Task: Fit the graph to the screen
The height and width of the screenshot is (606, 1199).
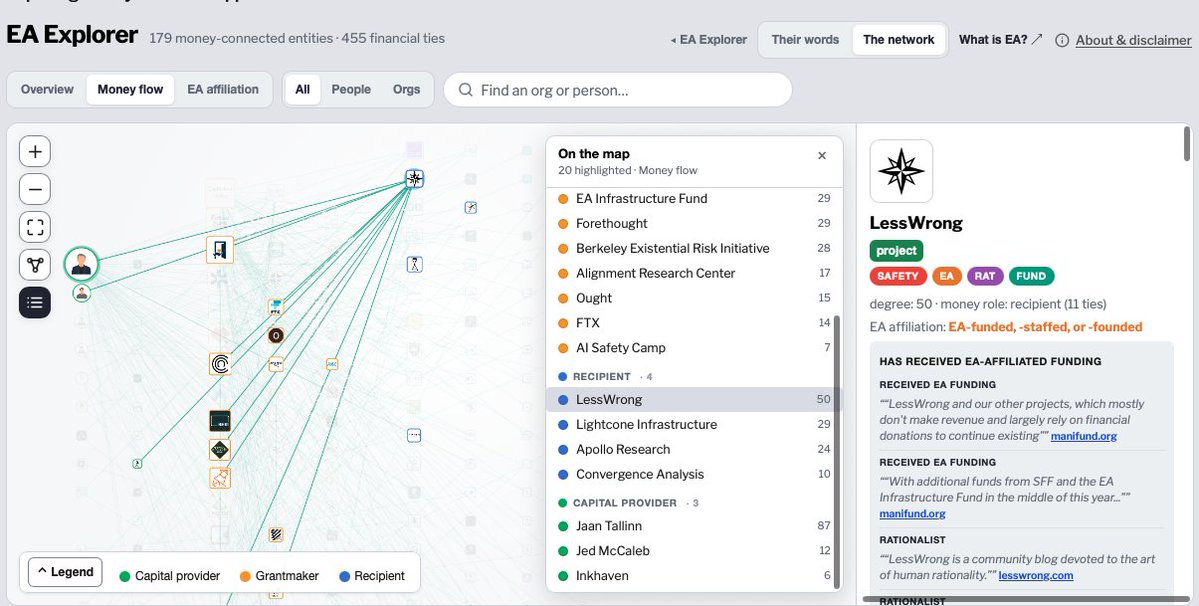Action: (34, 227)
